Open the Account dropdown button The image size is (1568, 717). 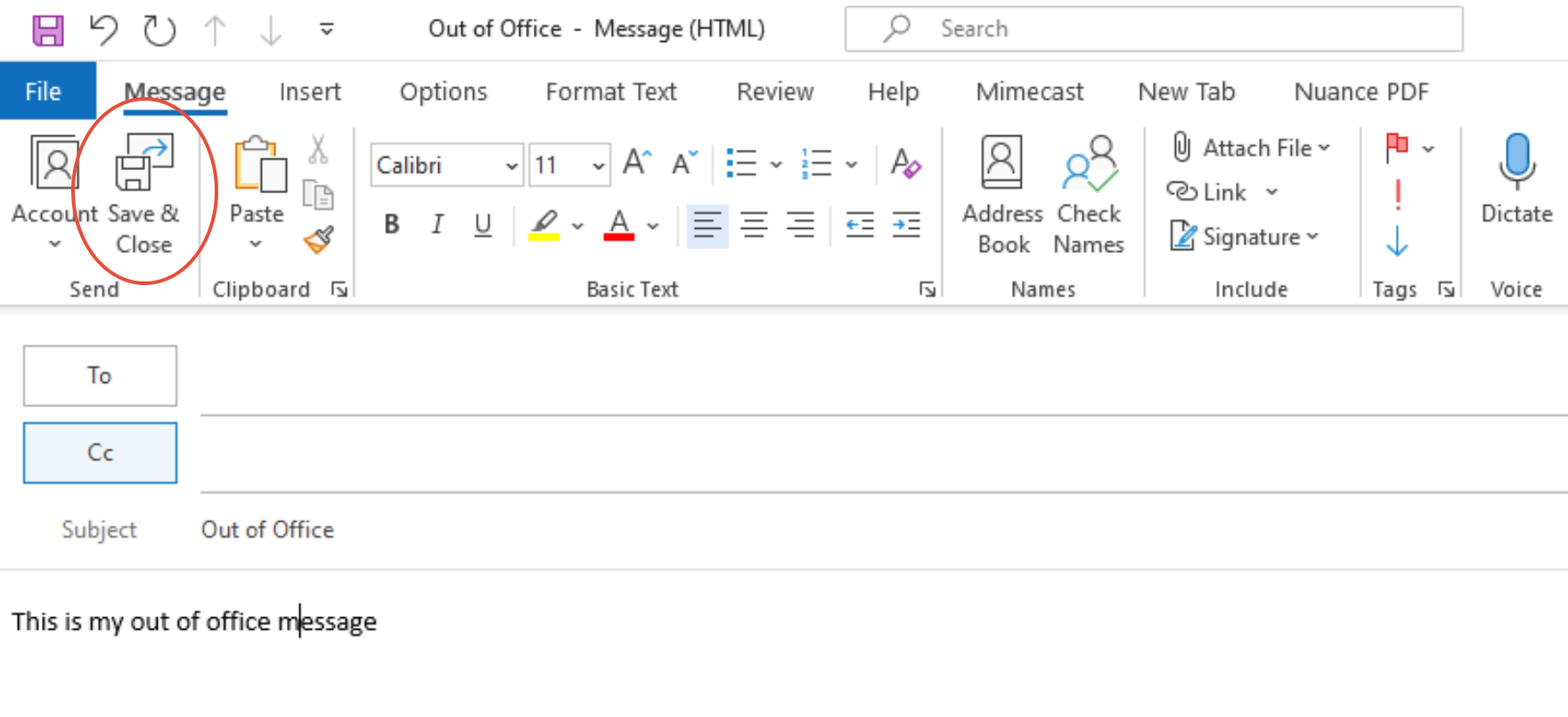[x=53, y=191]
